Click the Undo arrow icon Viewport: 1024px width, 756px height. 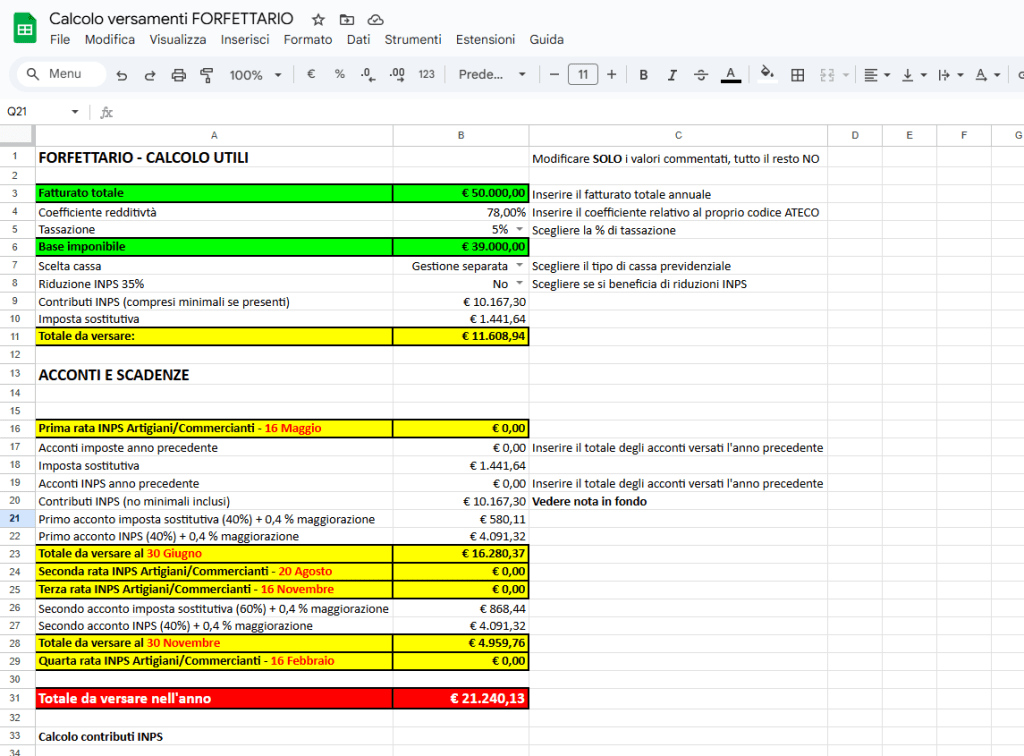121,75
